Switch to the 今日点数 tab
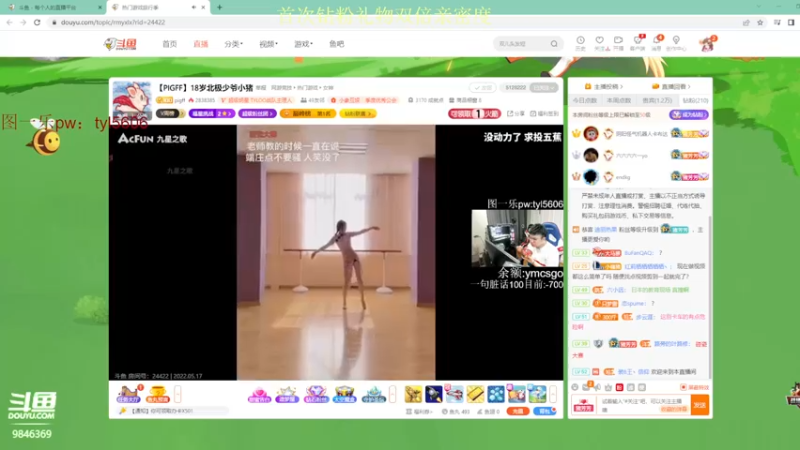 tap(585, 101)
